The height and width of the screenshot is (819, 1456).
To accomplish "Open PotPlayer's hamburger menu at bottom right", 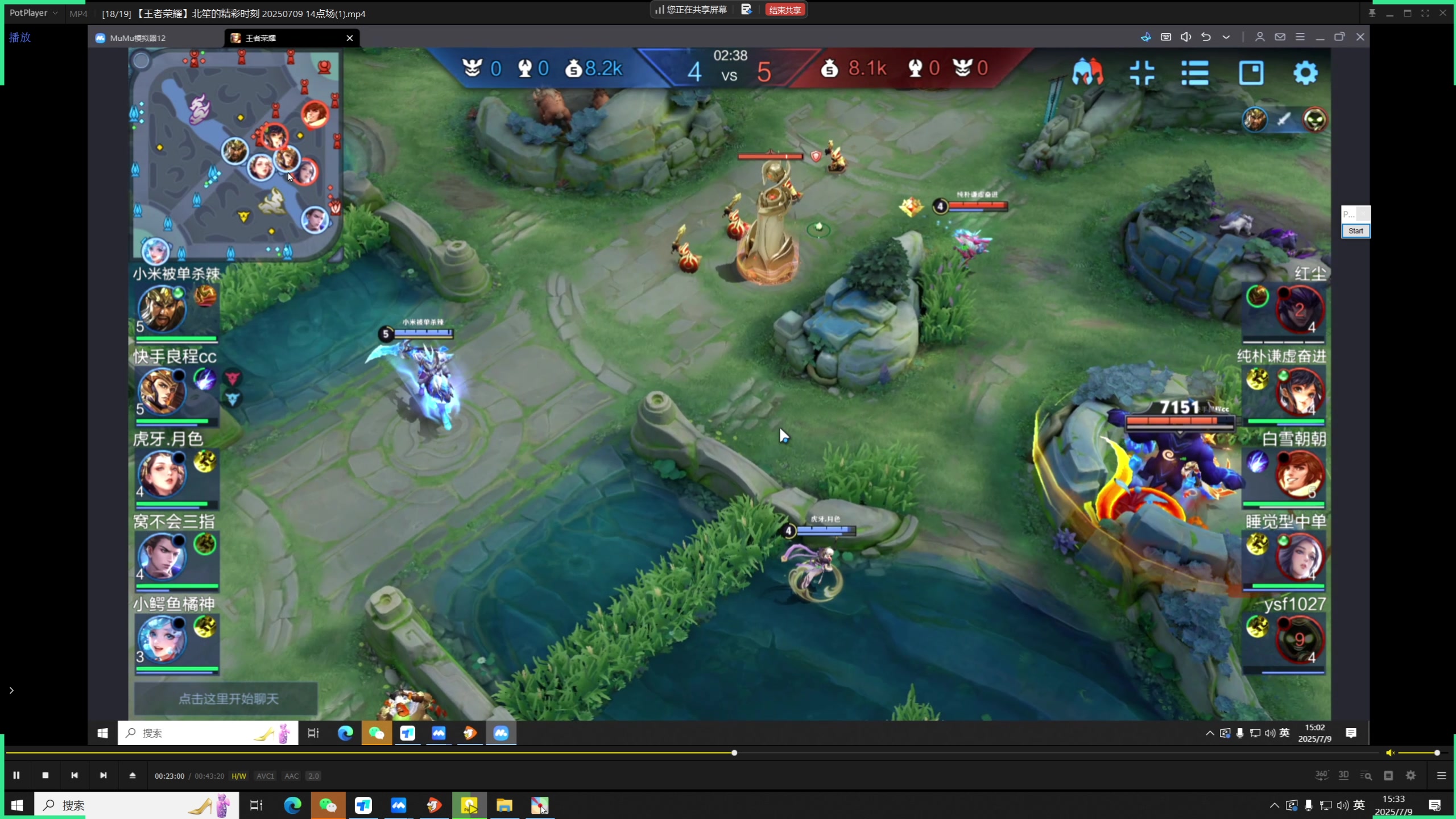I will (1441, 775).
